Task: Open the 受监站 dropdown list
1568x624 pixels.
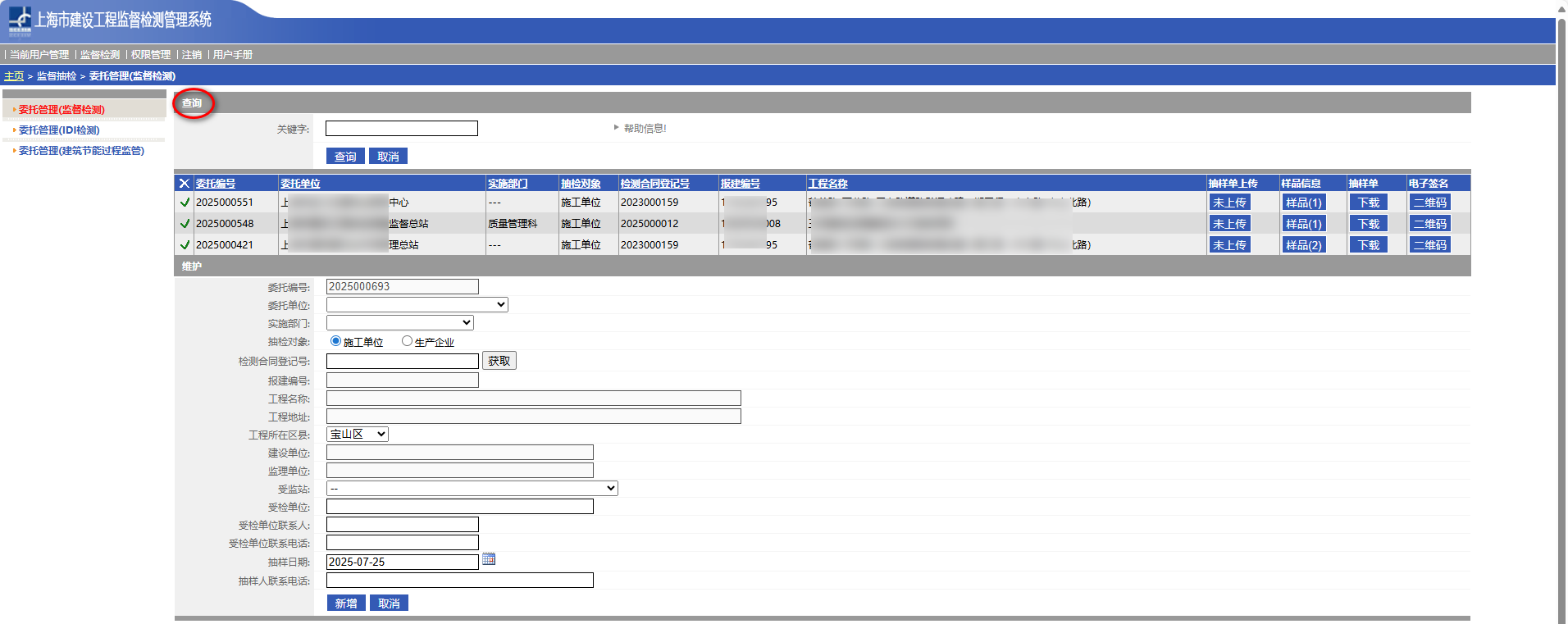Action: point(472,489)
